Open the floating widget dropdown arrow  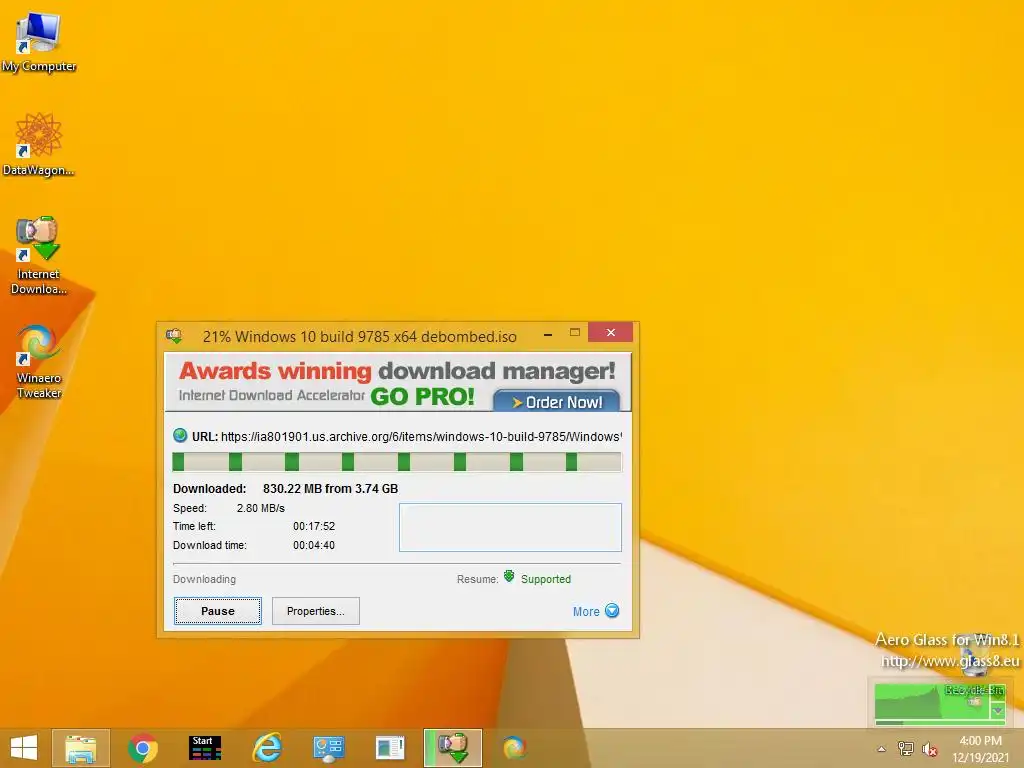(x=998, y=711)
